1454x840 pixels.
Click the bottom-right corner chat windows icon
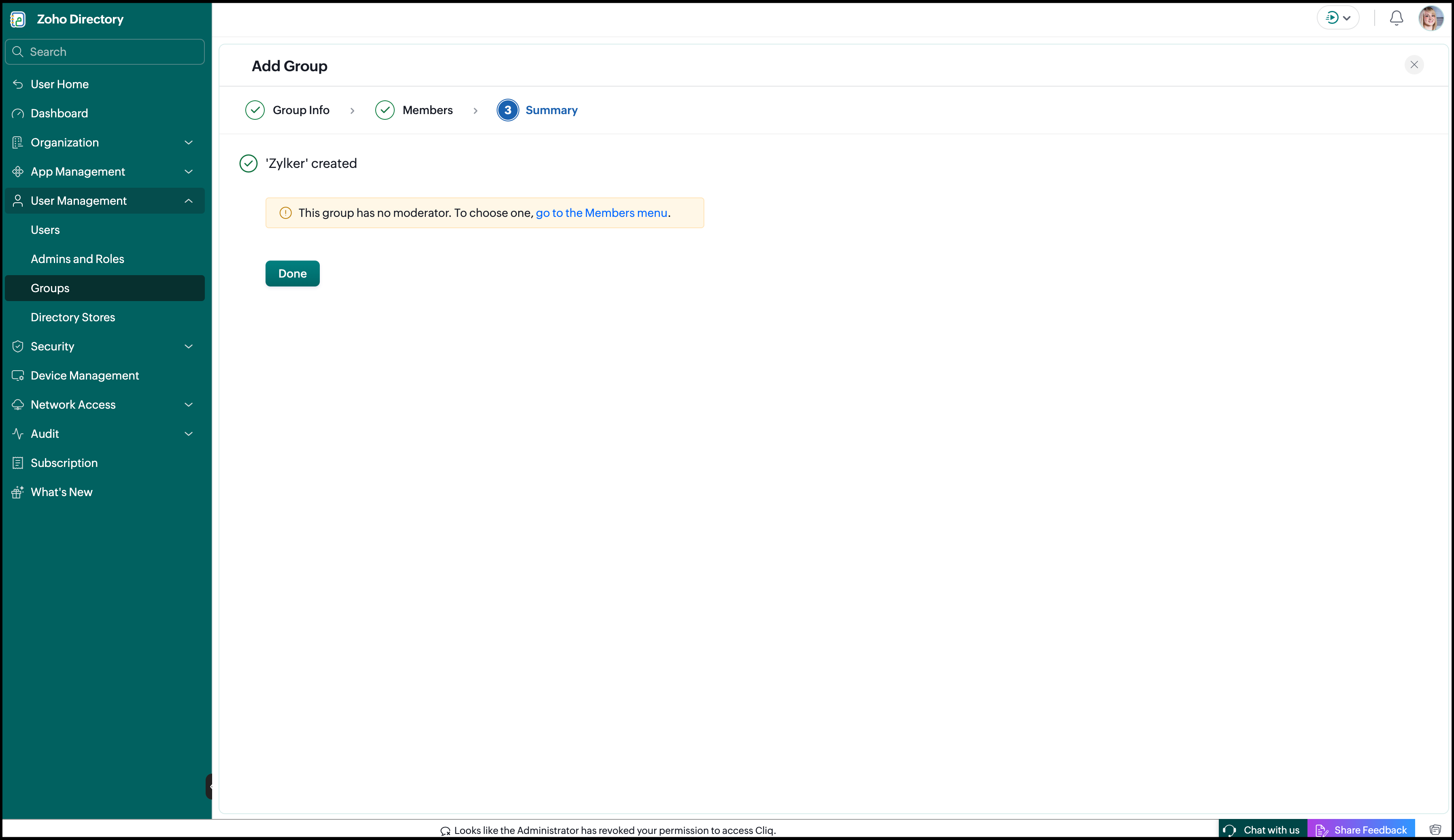[1435, 830]
